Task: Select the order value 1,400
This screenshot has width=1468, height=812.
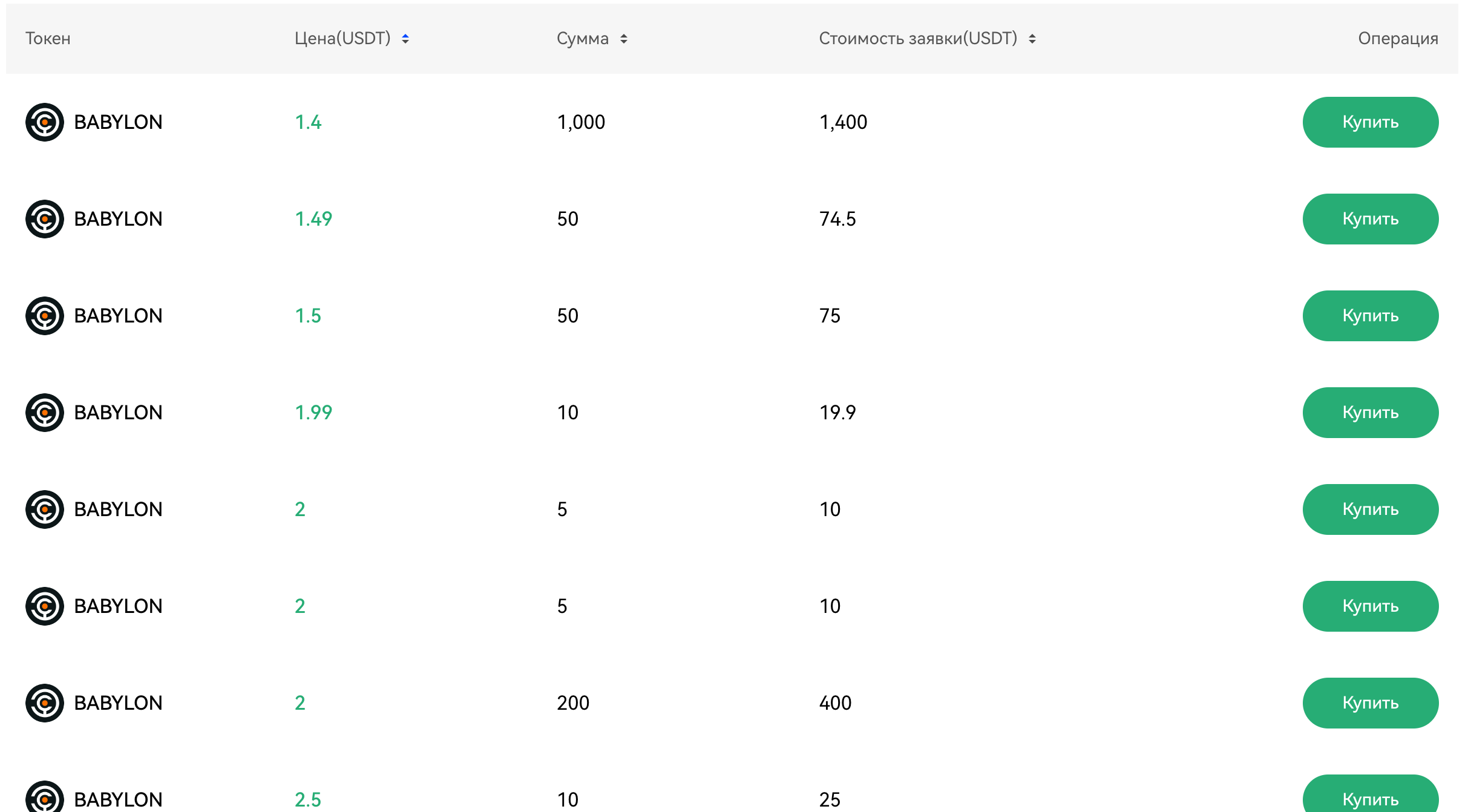Action: tap(844, 122)
